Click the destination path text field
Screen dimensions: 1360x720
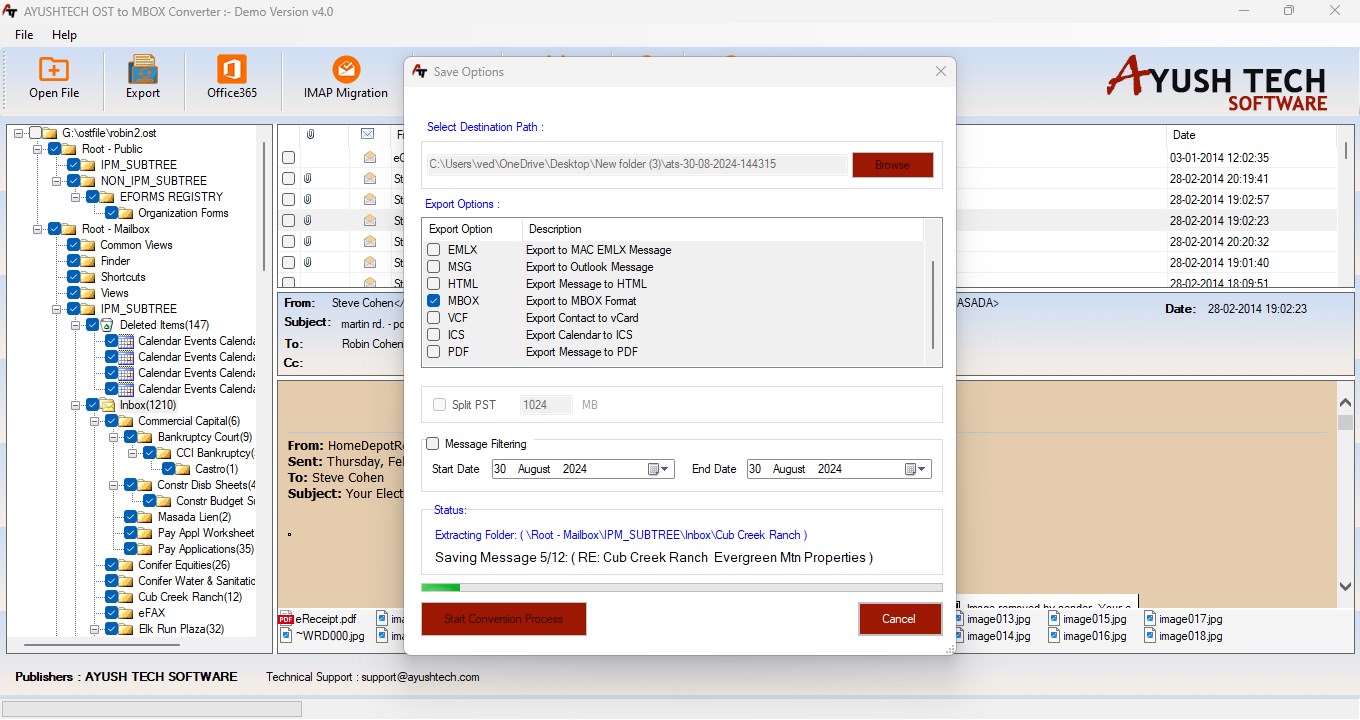pyautogui.click(x=636, y=165)
